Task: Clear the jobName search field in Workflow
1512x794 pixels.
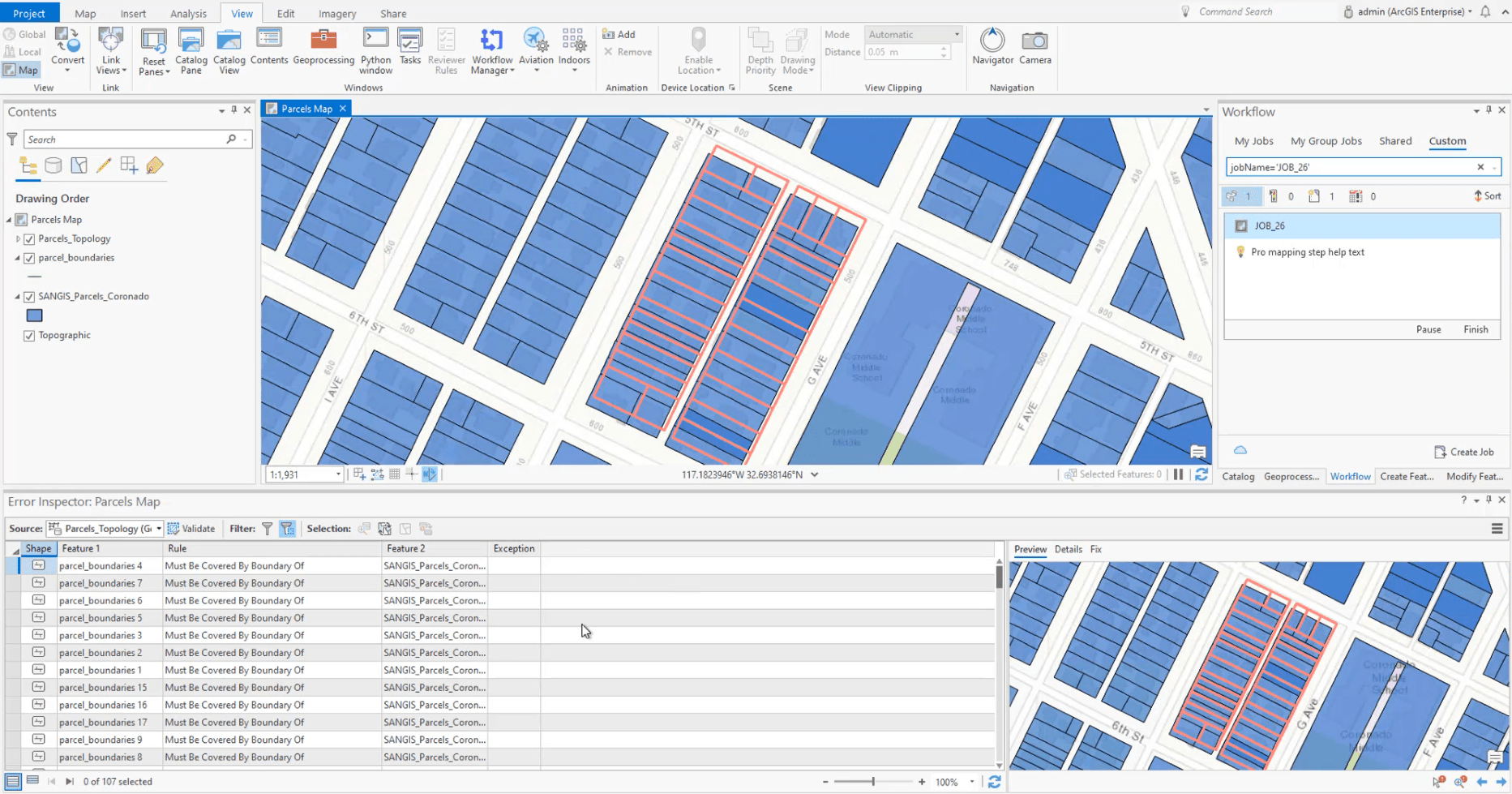Action: [1480, 167]
